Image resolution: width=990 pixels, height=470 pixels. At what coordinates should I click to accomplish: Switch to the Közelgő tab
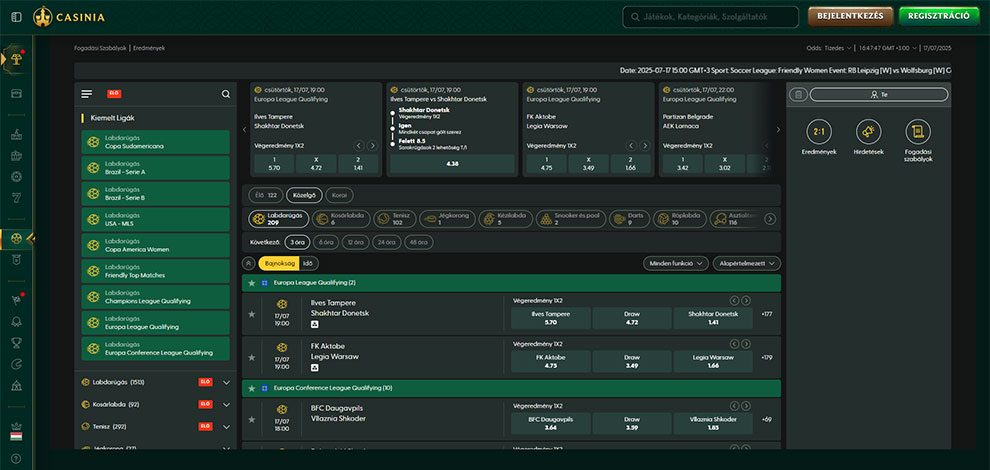[304, 195]
